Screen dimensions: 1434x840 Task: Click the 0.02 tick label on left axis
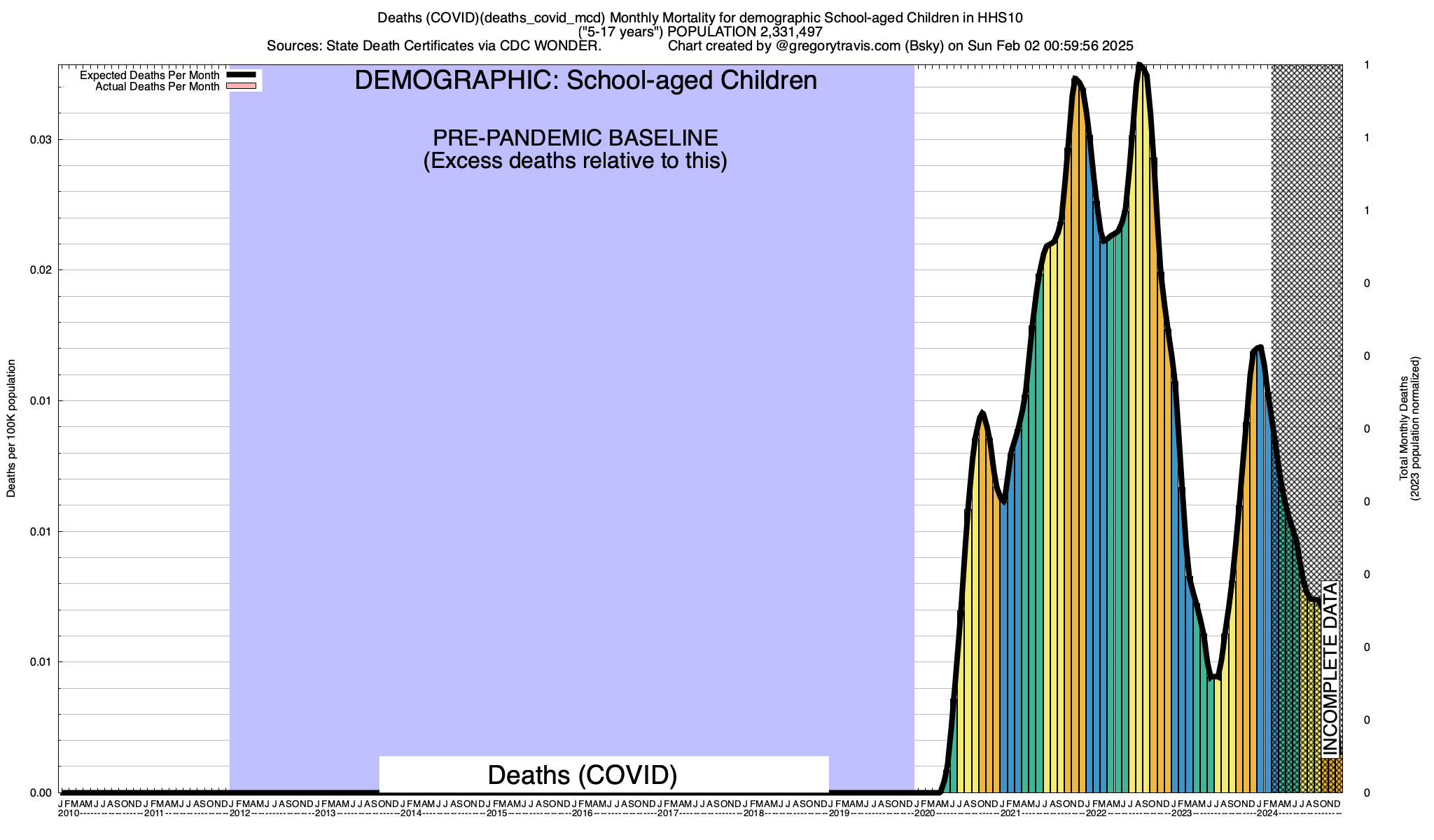41,270
